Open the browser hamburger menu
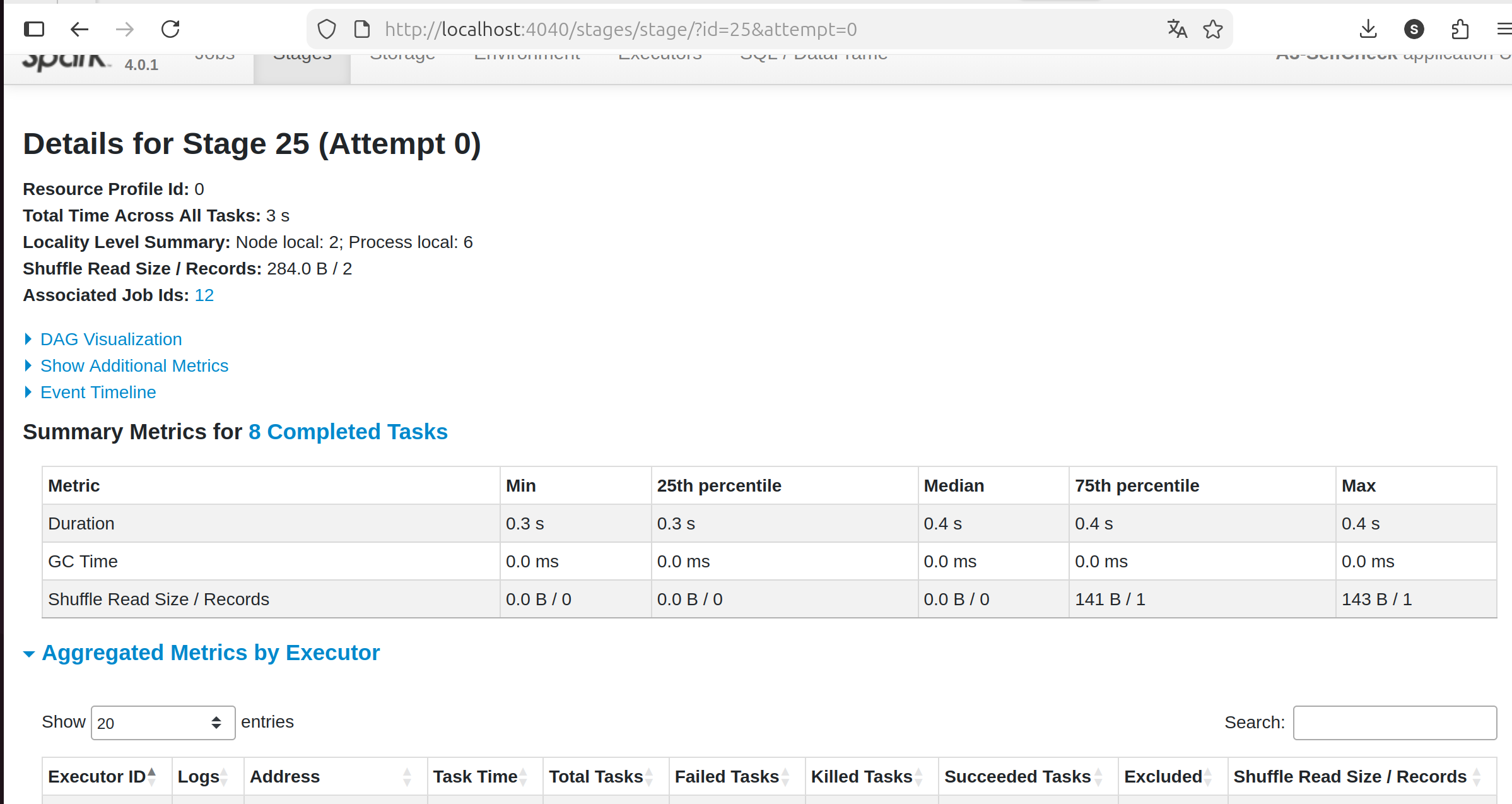 click(x=1505, y=29)
